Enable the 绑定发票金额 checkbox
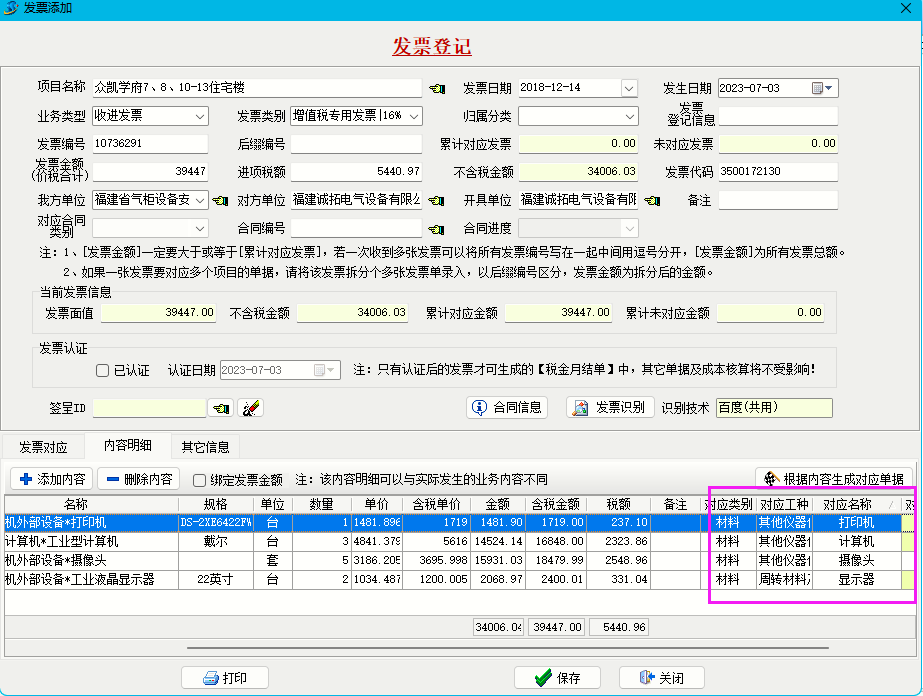Screen dimensions: 923x696 coord(200,480)
